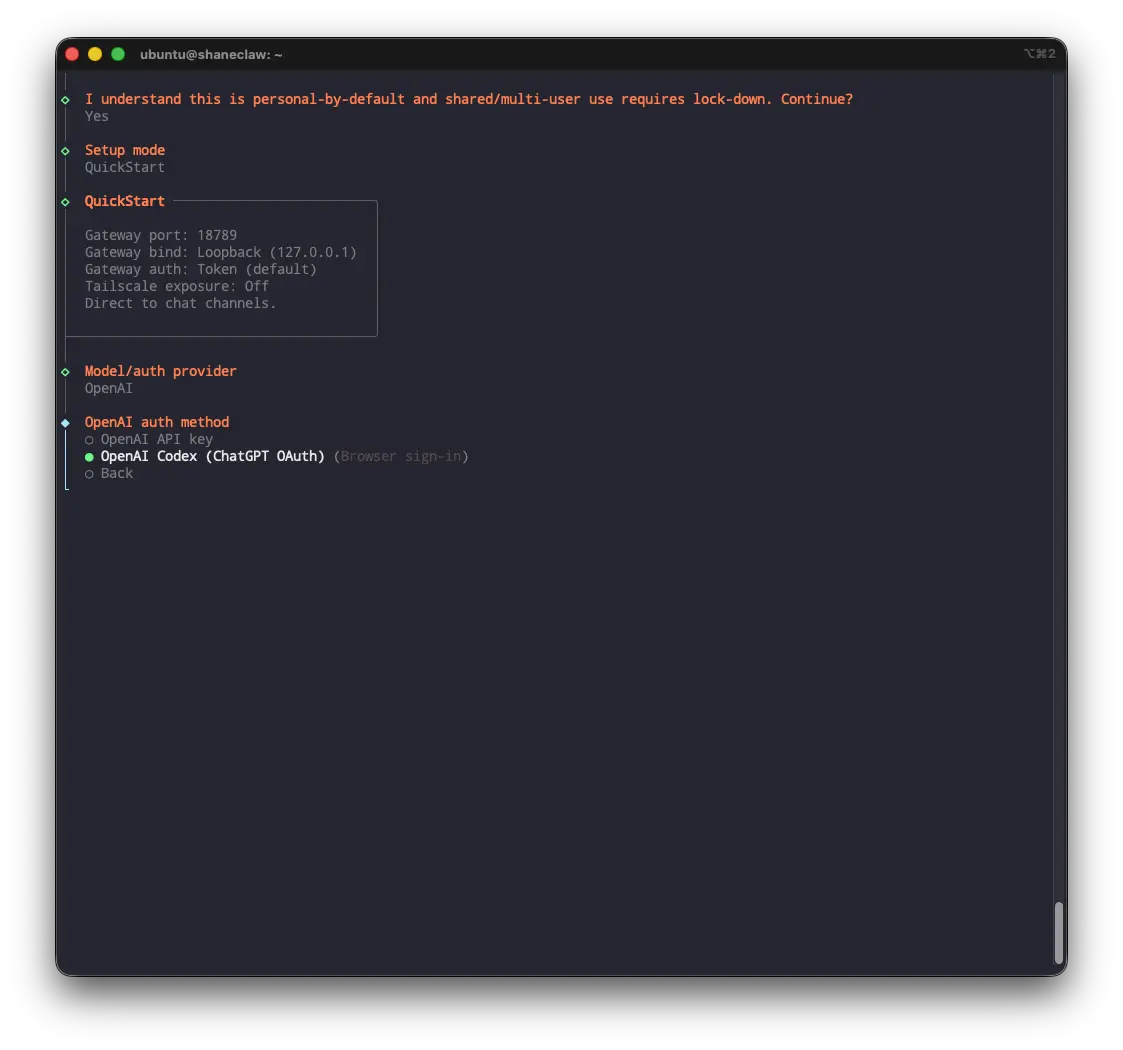Click the green zoom window button
This screenshot has width=1123, height=1050.
pyautogui.click(x=118, y=54)
